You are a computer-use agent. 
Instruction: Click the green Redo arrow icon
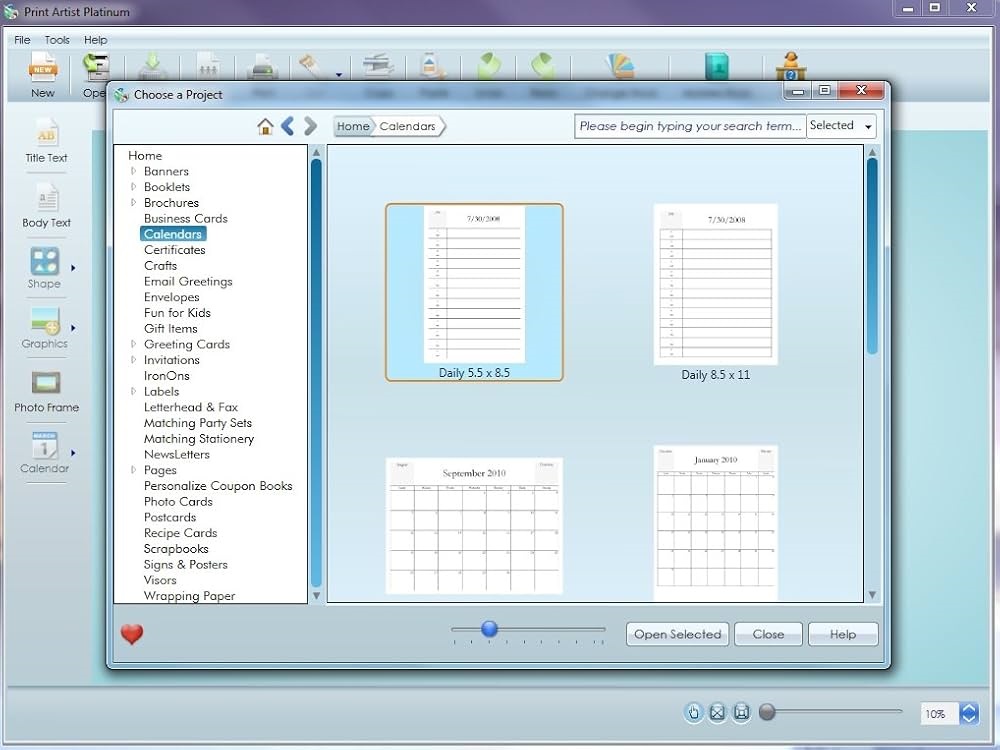click(543, 66)
